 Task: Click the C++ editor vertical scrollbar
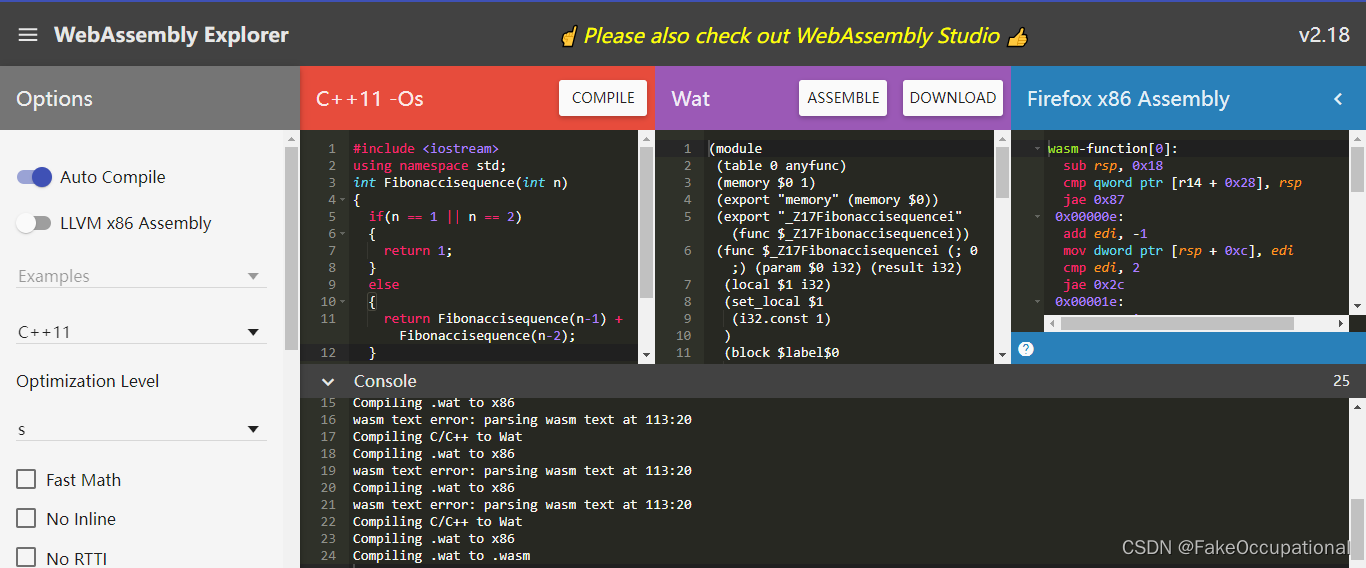pyautogui.click(x=646, y=222)
